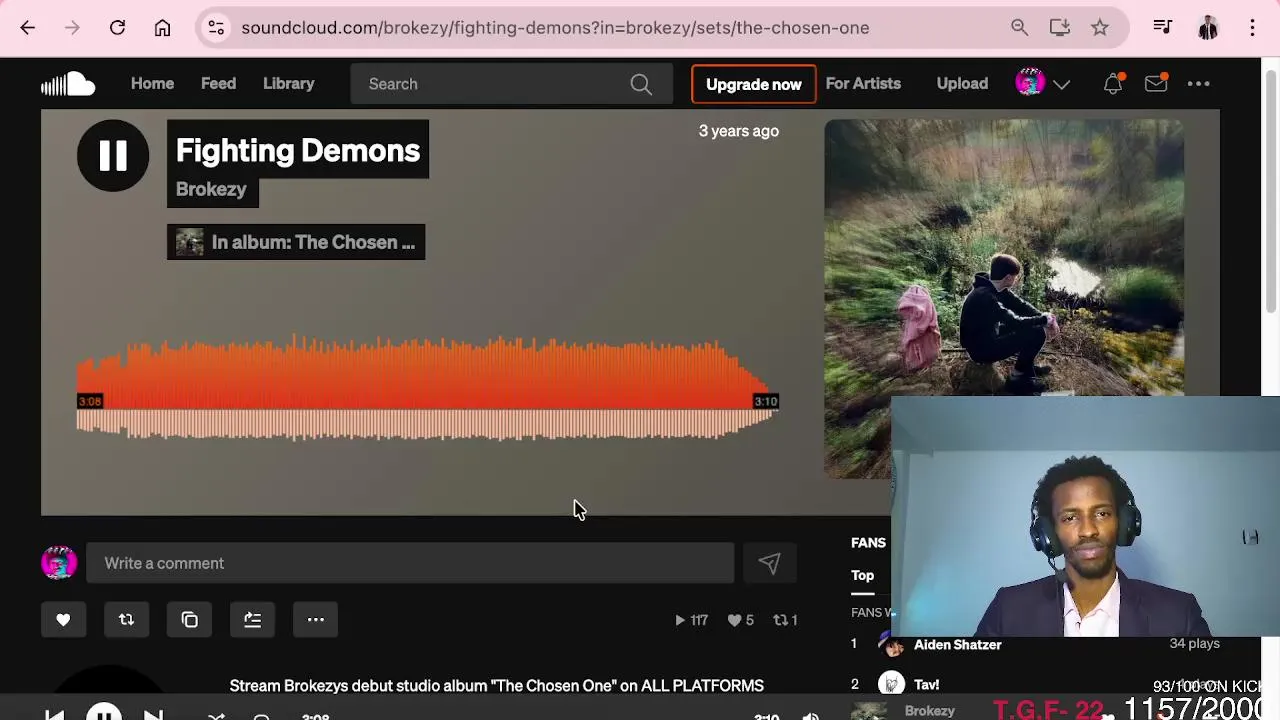1280x720 pixels.
Task: Select the Top fans tab
Action: 863,576
